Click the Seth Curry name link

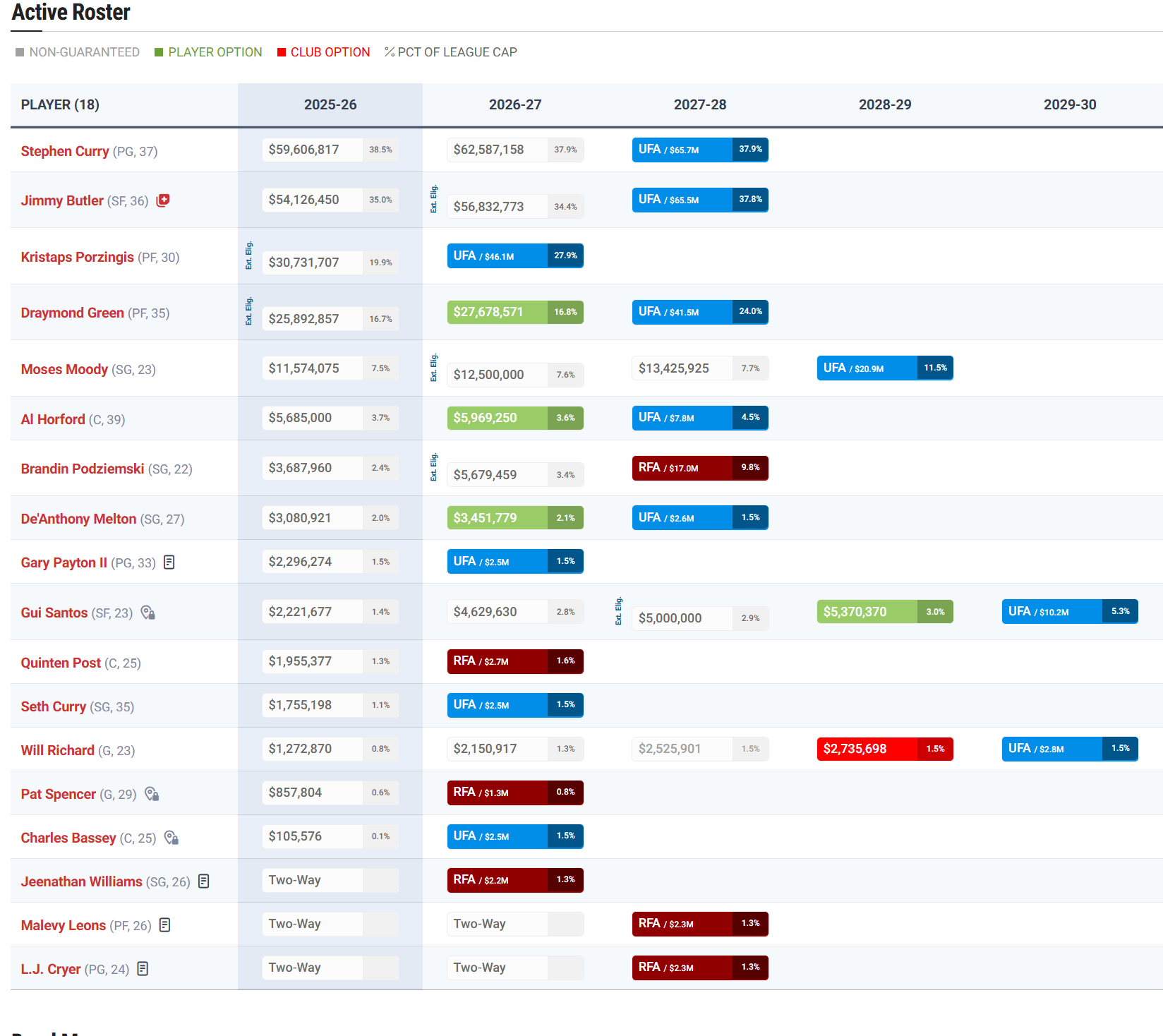[x=54, y=706]
